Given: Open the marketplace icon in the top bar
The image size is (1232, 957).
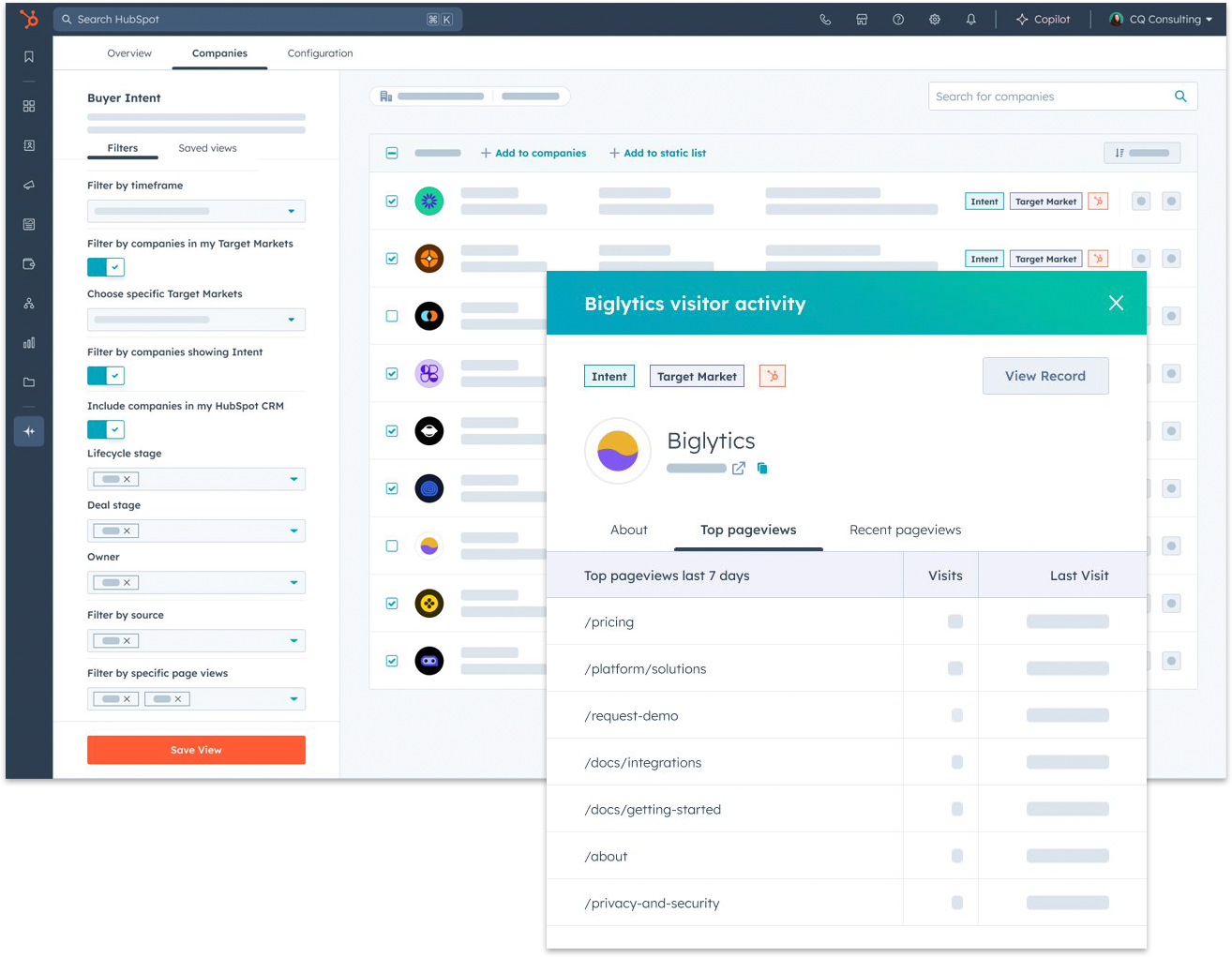Looking at the screenshot, I should [862, 19].
